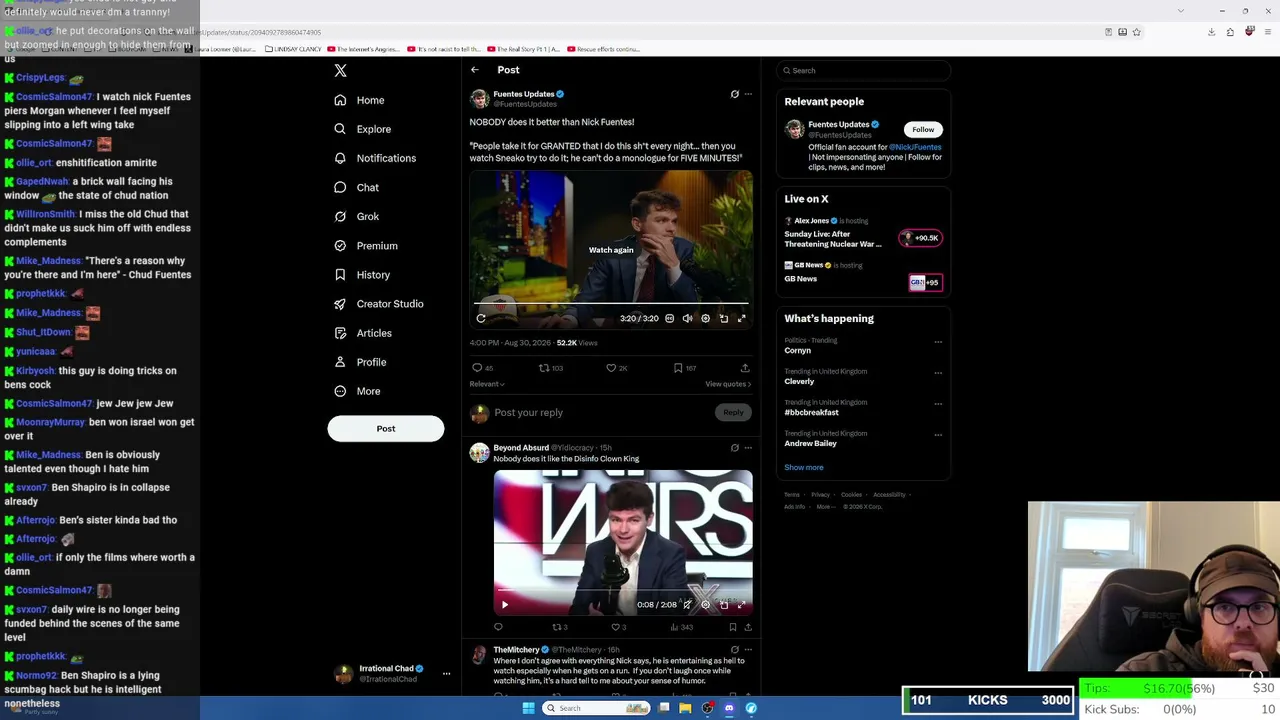Open the Creator Studio icon in sidebar
Screen dimensions: 1280x720
(340, 304)
